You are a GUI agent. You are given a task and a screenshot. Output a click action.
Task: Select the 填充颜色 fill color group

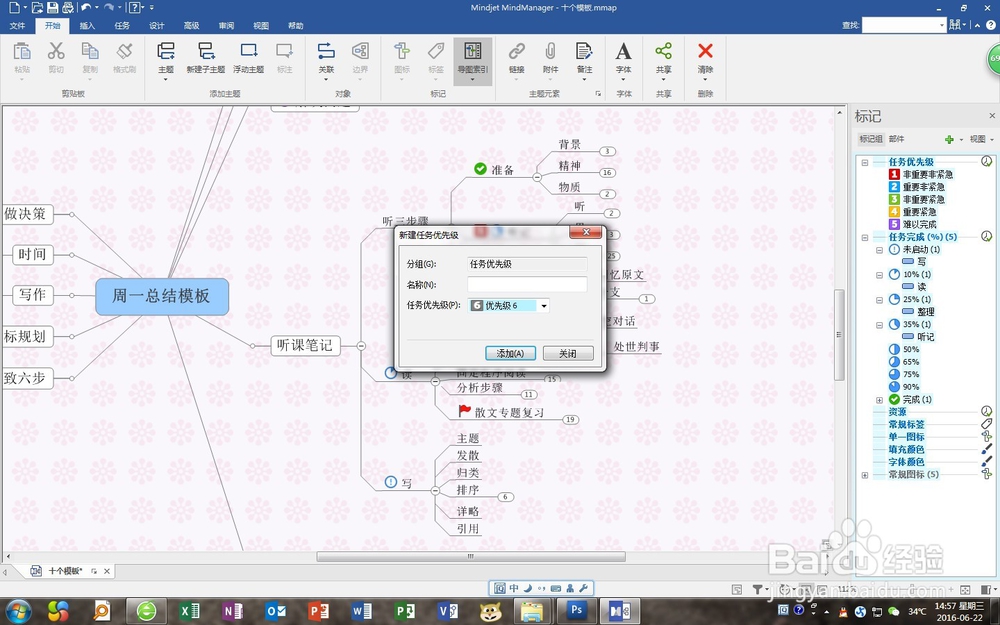pos(906,450)
